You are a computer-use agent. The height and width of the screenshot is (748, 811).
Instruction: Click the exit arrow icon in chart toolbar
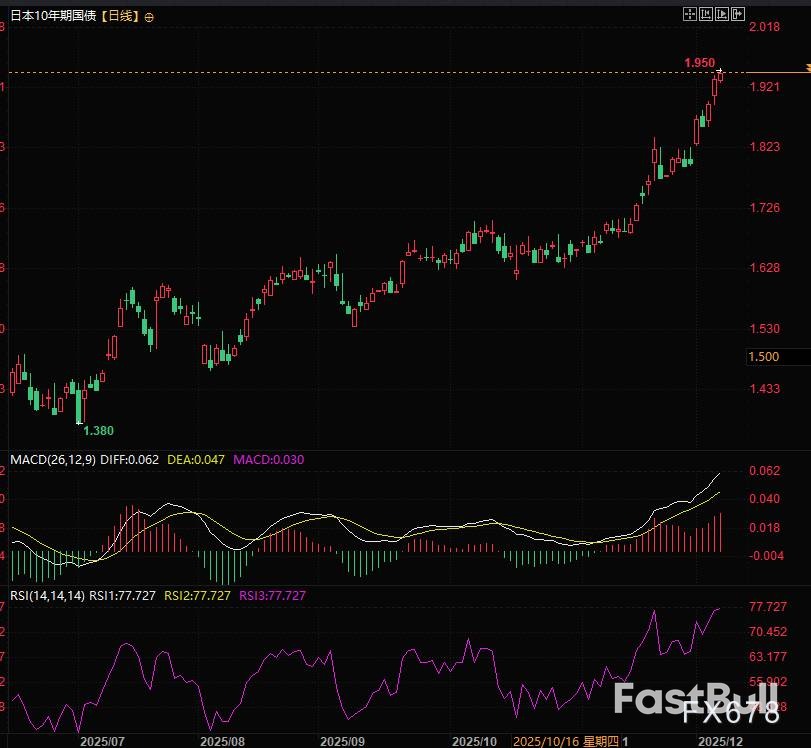tap(737, 14)
